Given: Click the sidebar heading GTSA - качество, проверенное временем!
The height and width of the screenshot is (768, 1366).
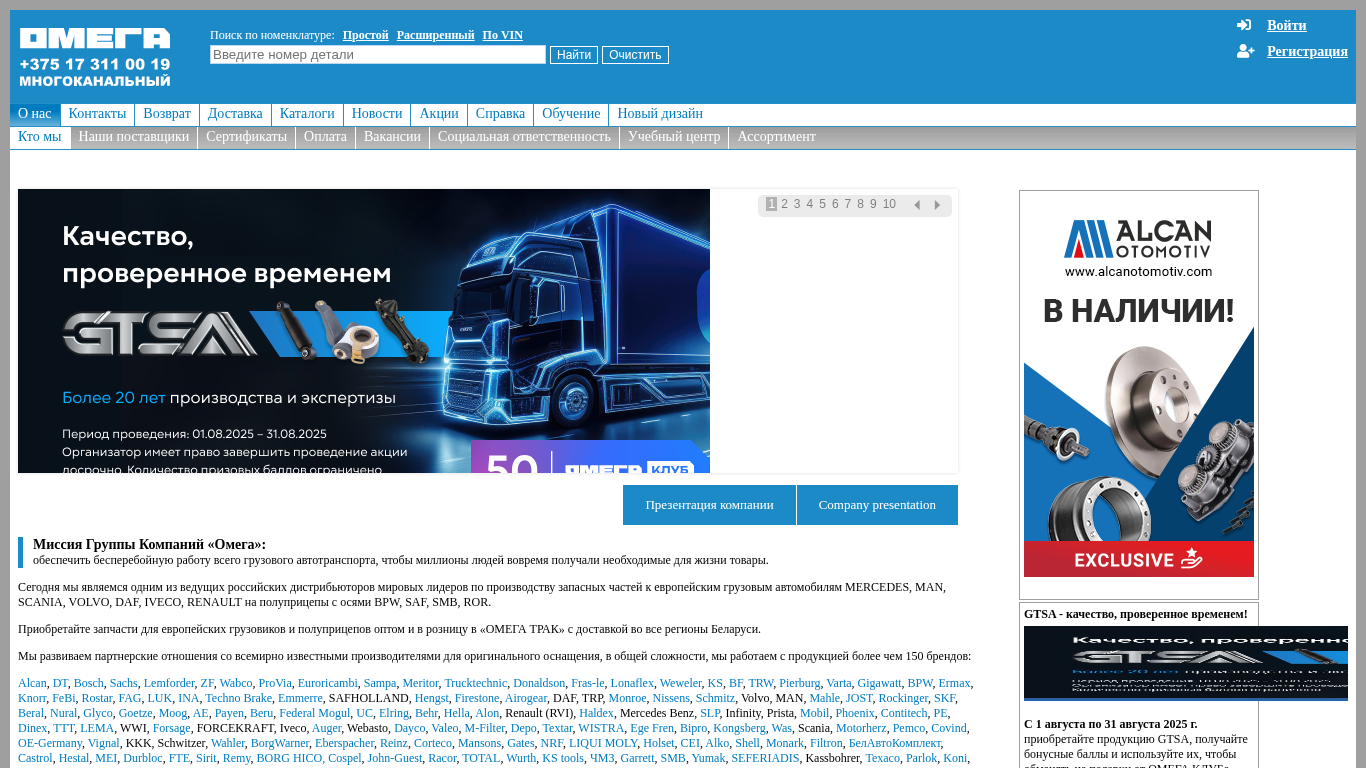Looking at the screenshot, I should click(x=1136, y=614).
